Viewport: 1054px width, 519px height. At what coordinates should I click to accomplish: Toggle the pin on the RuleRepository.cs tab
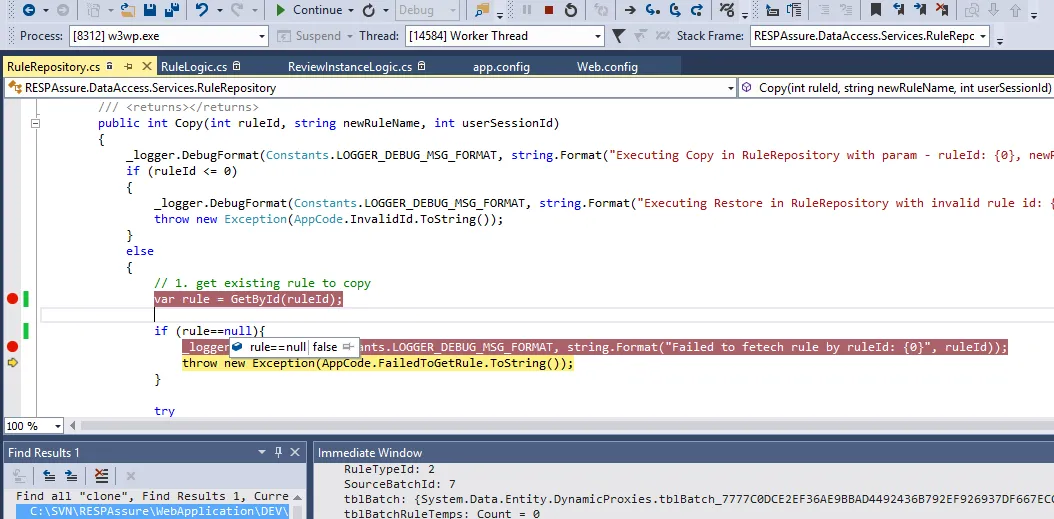[x=128, y=67]
